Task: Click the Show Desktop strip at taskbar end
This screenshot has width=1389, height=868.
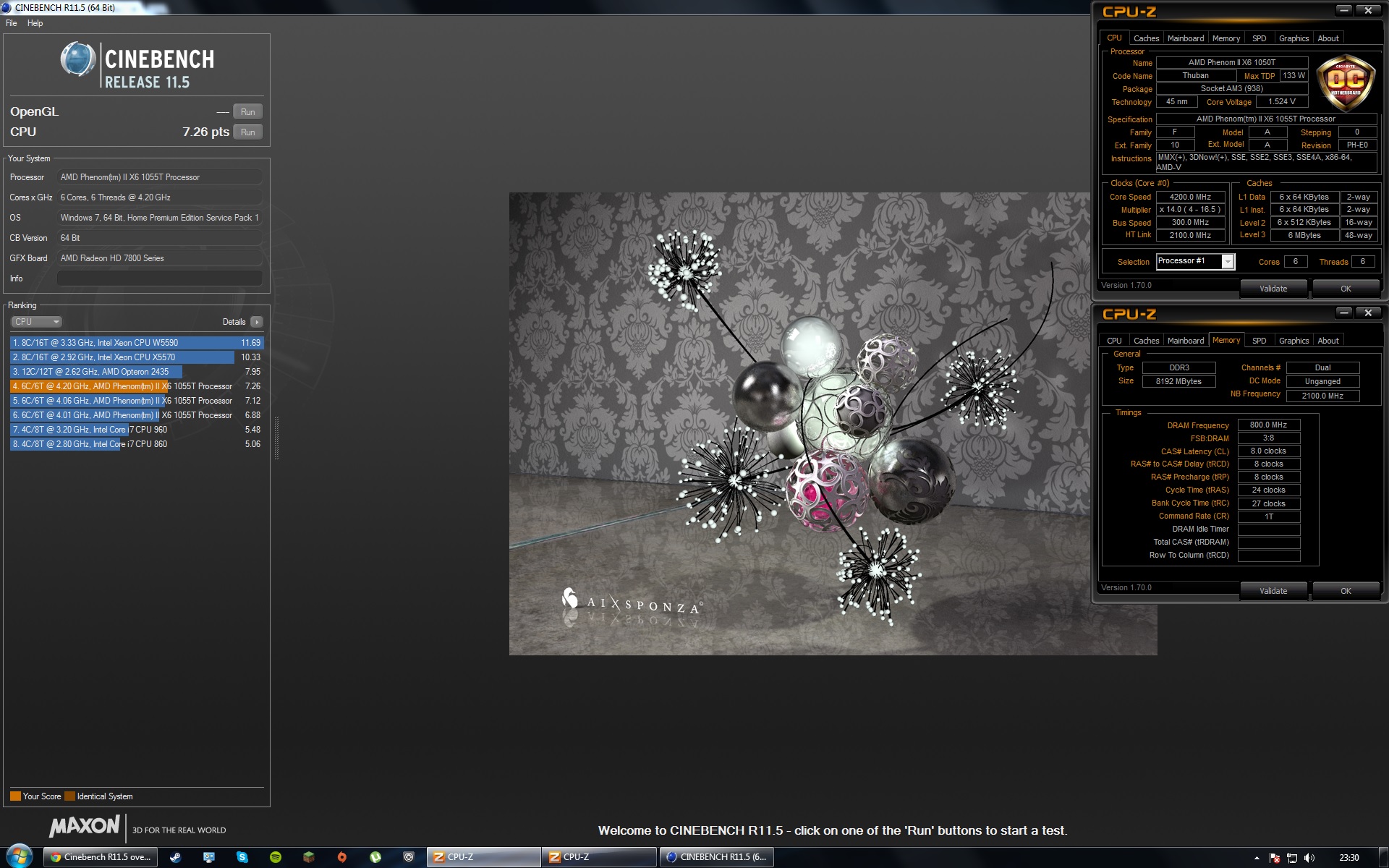Action: 1383,857
